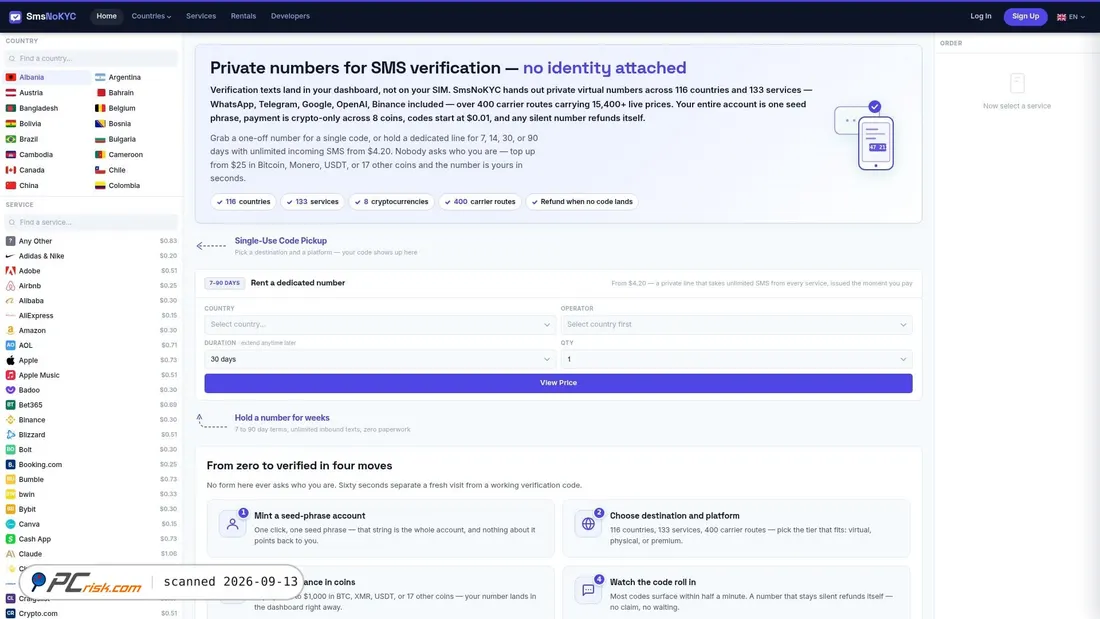
Task: Open the Duration 30 days dropdown
Action: (x=380, y=359)
